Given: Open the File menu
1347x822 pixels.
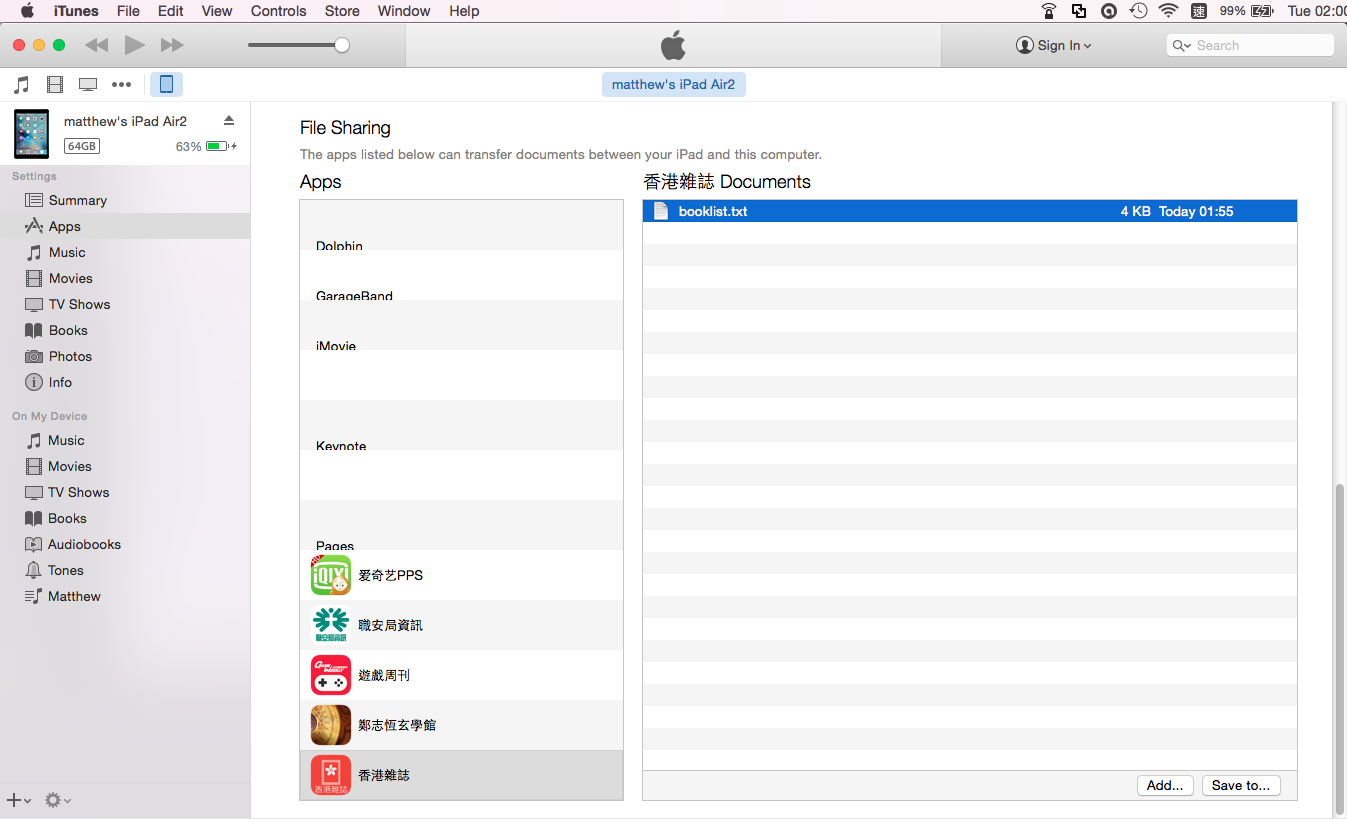Looking at the screenshot, I should (x=128, y=11).
